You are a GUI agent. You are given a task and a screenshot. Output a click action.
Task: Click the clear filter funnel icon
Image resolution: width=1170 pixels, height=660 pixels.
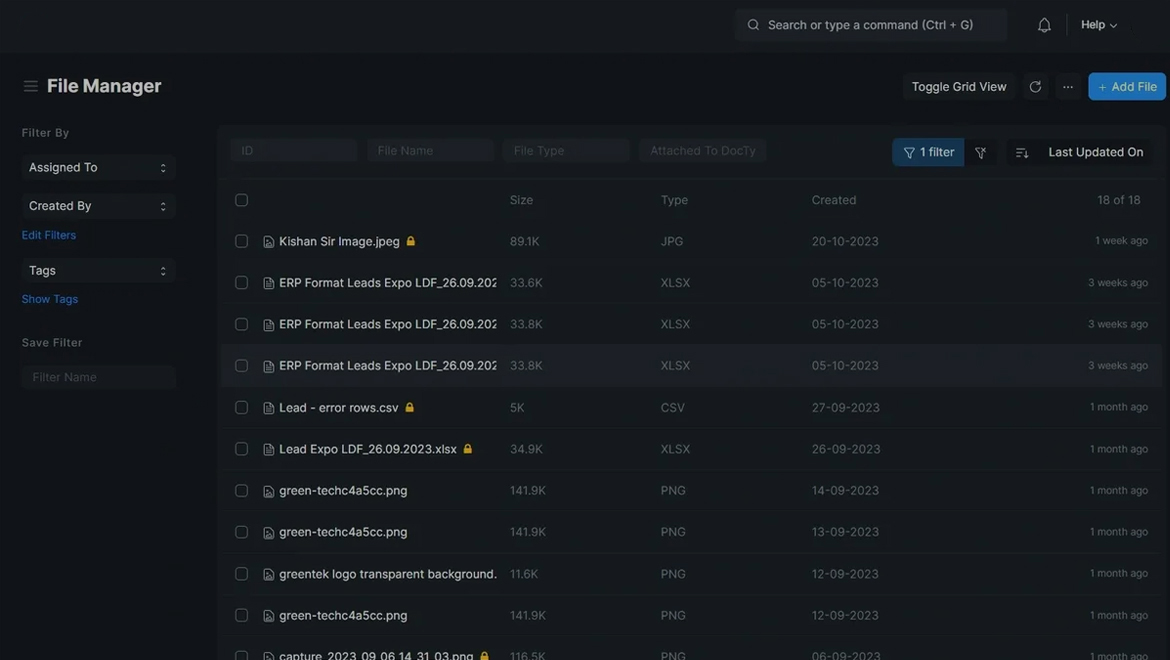coord(980,153)
